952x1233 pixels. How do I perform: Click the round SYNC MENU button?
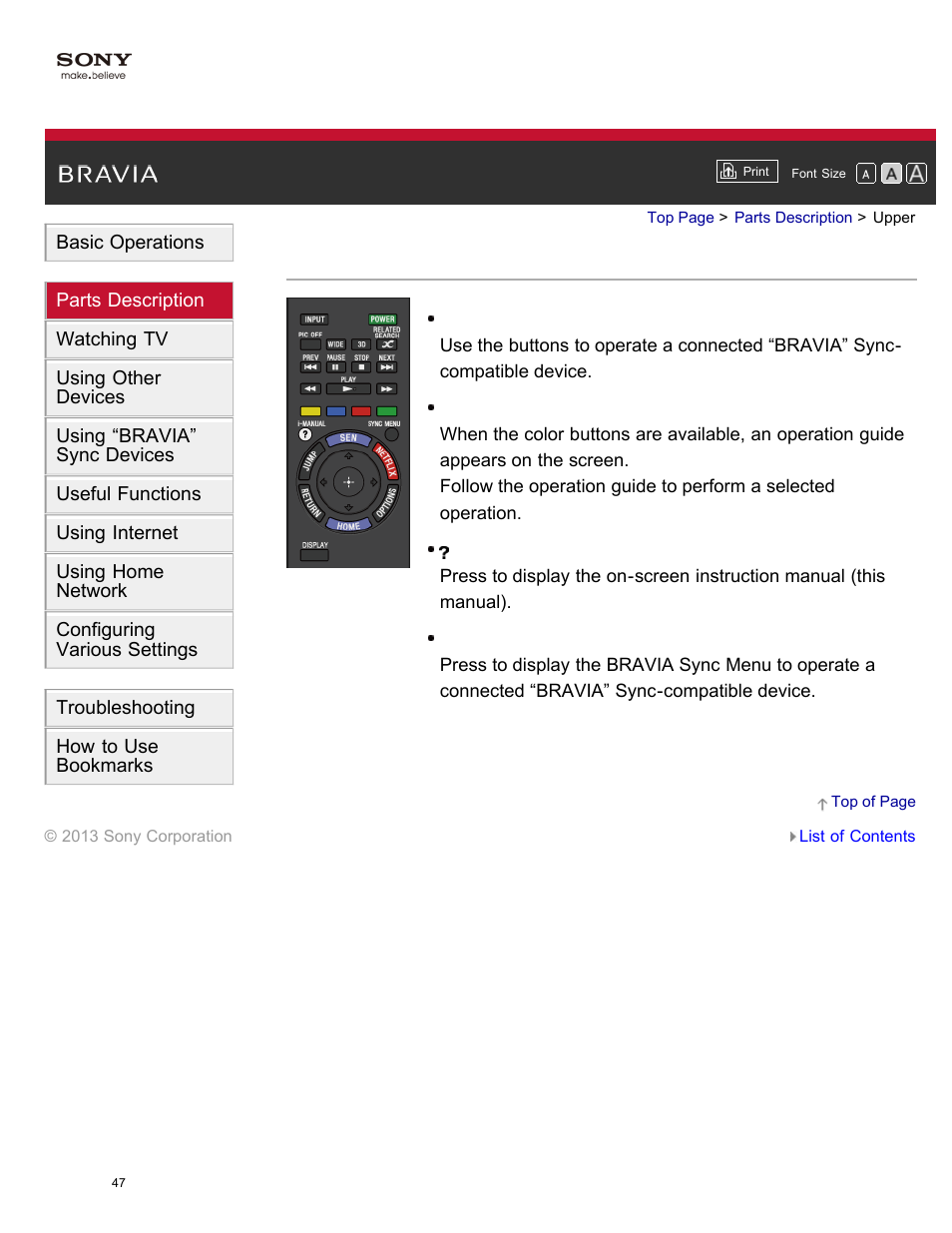[392, 434]
